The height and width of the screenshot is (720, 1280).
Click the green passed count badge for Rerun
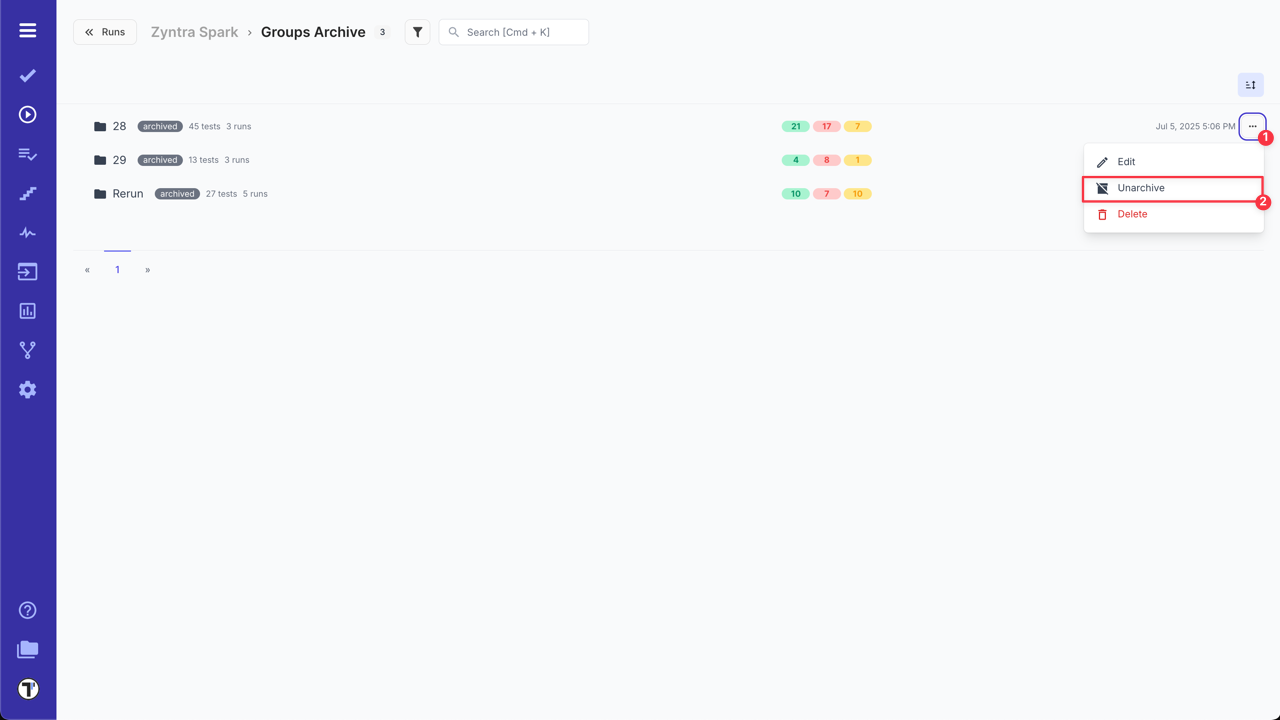(x=795, y=193)
